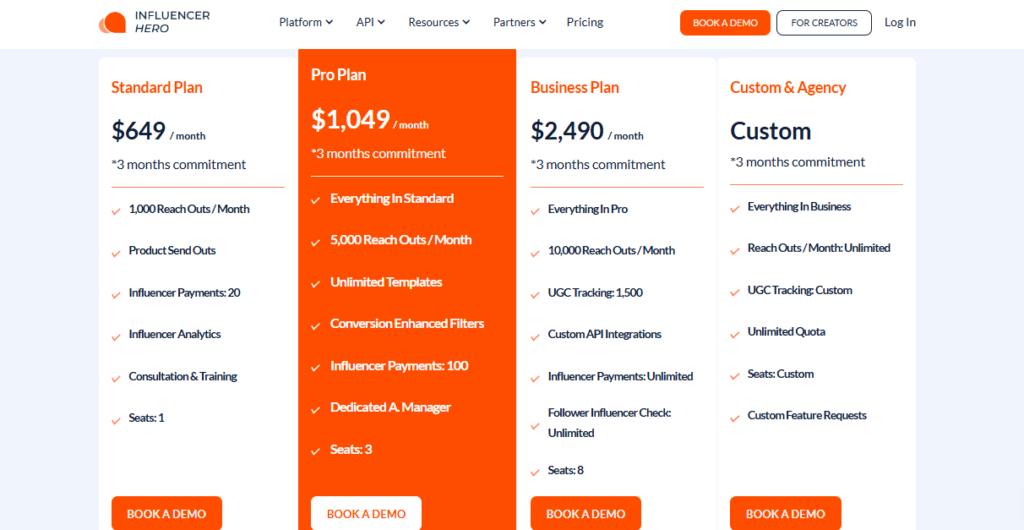
Task: Click checkmark beside Dedicated A. Manager
Action: click(316, 409)
